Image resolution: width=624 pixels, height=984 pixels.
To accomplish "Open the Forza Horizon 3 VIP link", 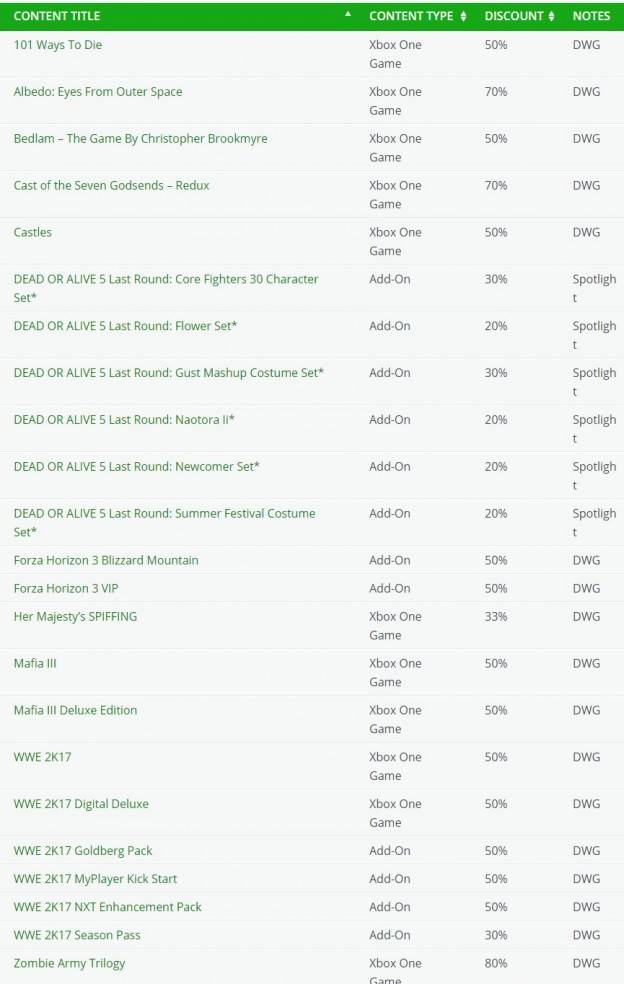I will (66, 588).
